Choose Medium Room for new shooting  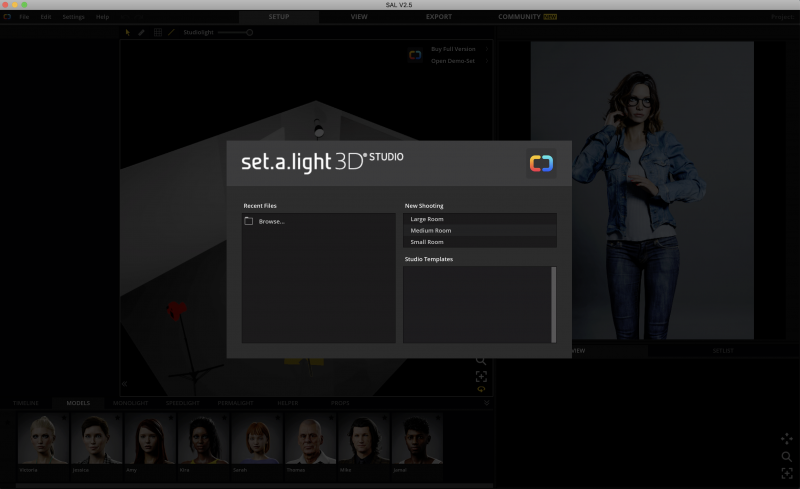[480, 231]
